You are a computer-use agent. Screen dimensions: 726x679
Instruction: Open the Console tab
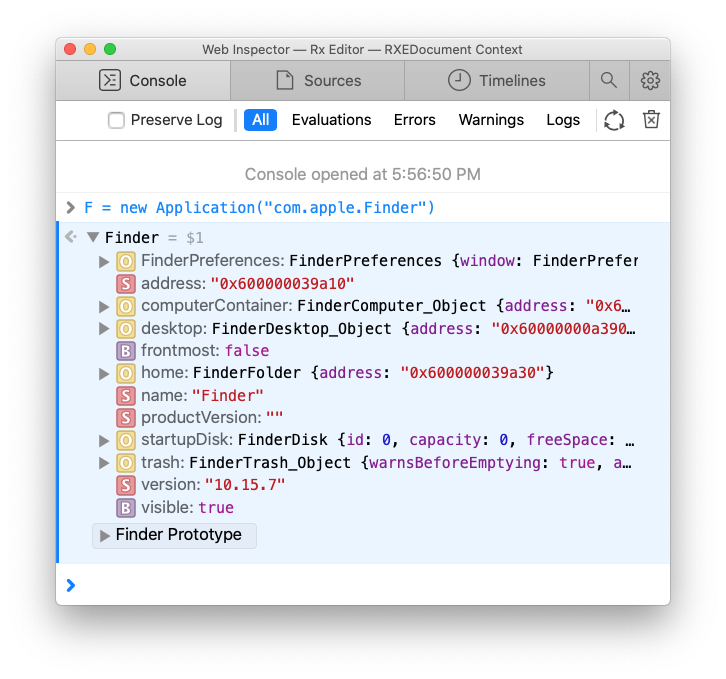143,81
